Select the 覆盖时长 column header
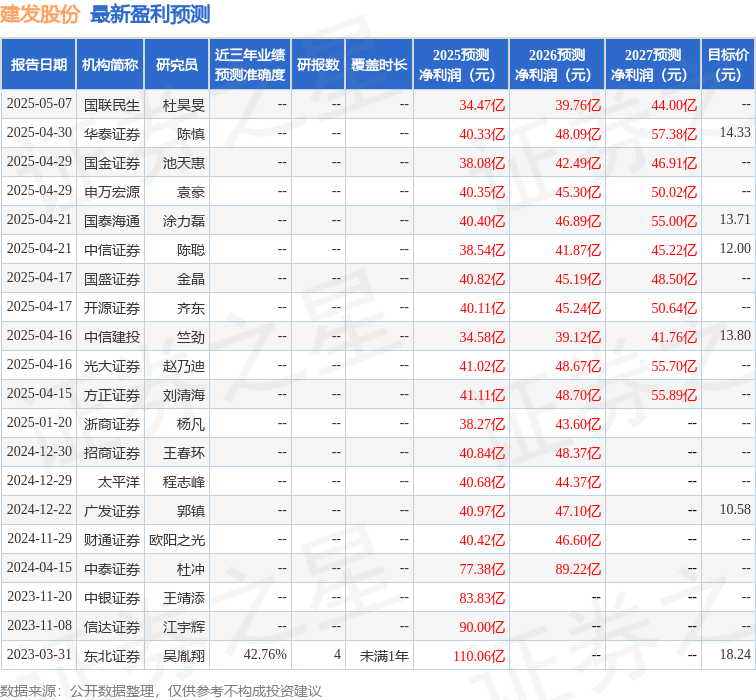Image resolution: width=756 pixels, height=700 pixels. [379, 65]
